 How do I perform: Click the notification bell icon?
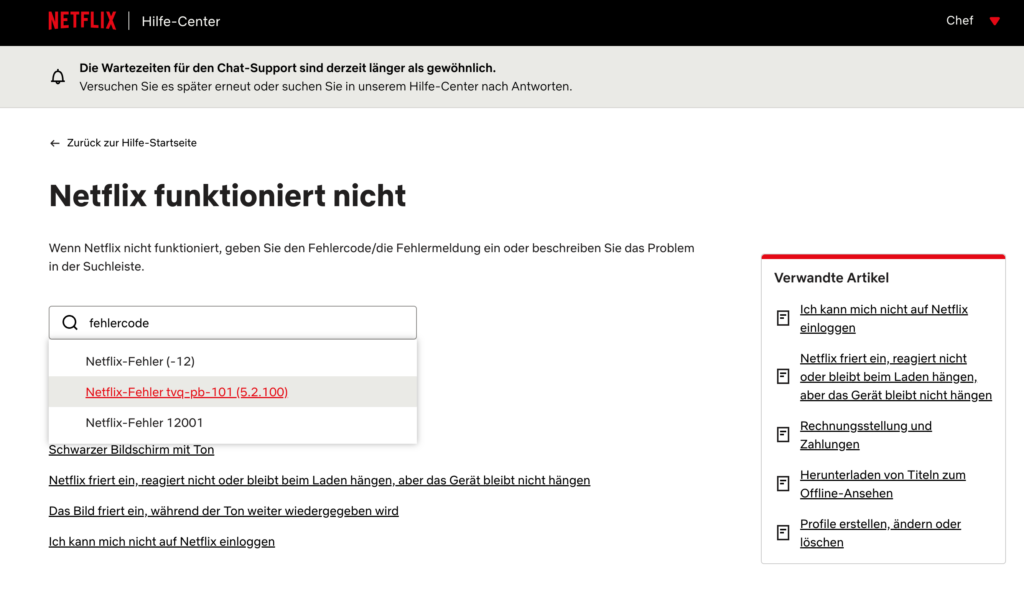58,77
